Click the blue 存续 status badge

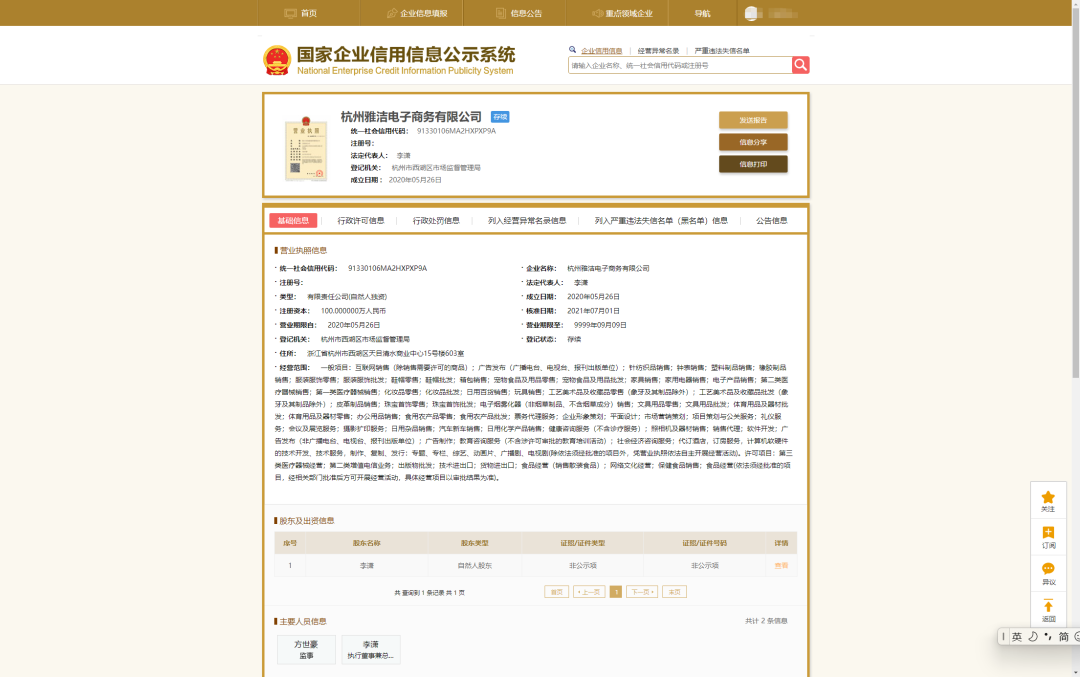(500, 117)
